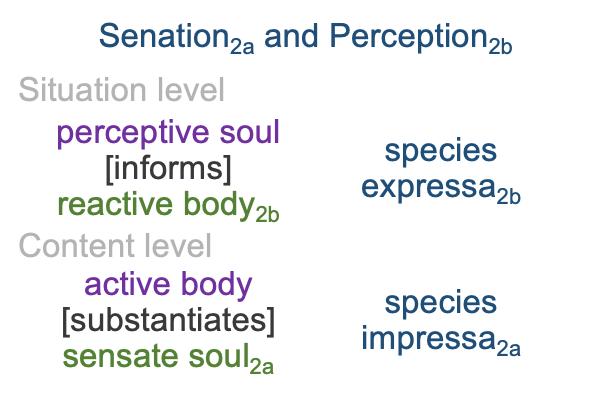Screen dimensions: 600x400
Task: Click the 2a subscript after "impressa"
Action: 508,347
